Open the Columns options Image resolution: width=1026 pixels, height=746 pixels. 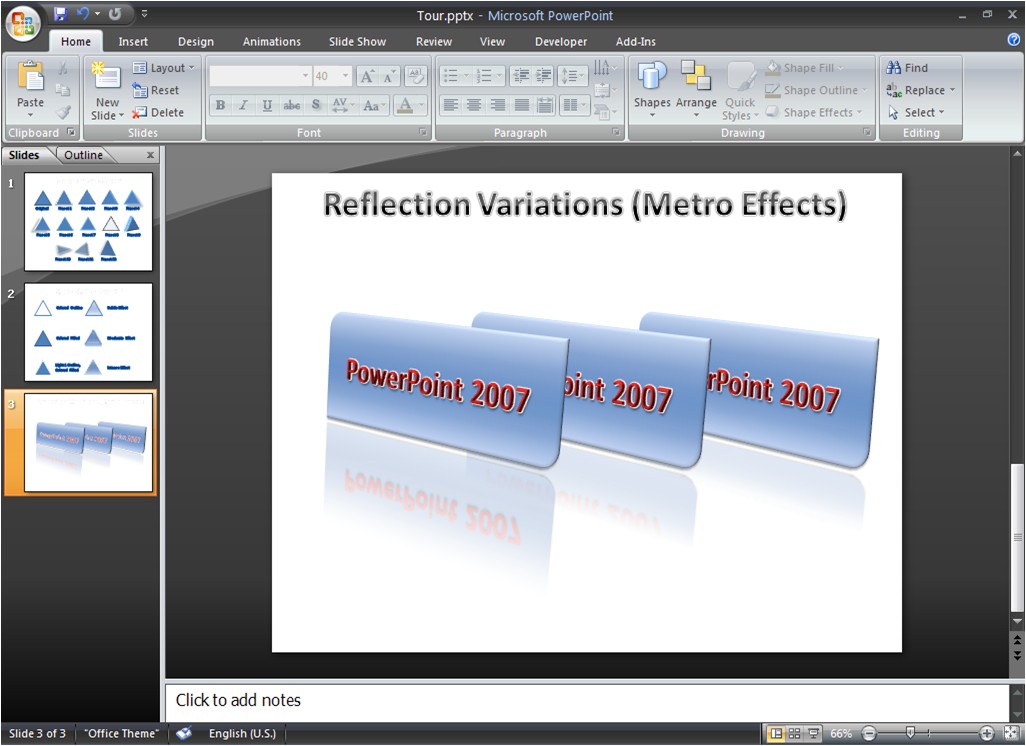[x=575, y=105]
